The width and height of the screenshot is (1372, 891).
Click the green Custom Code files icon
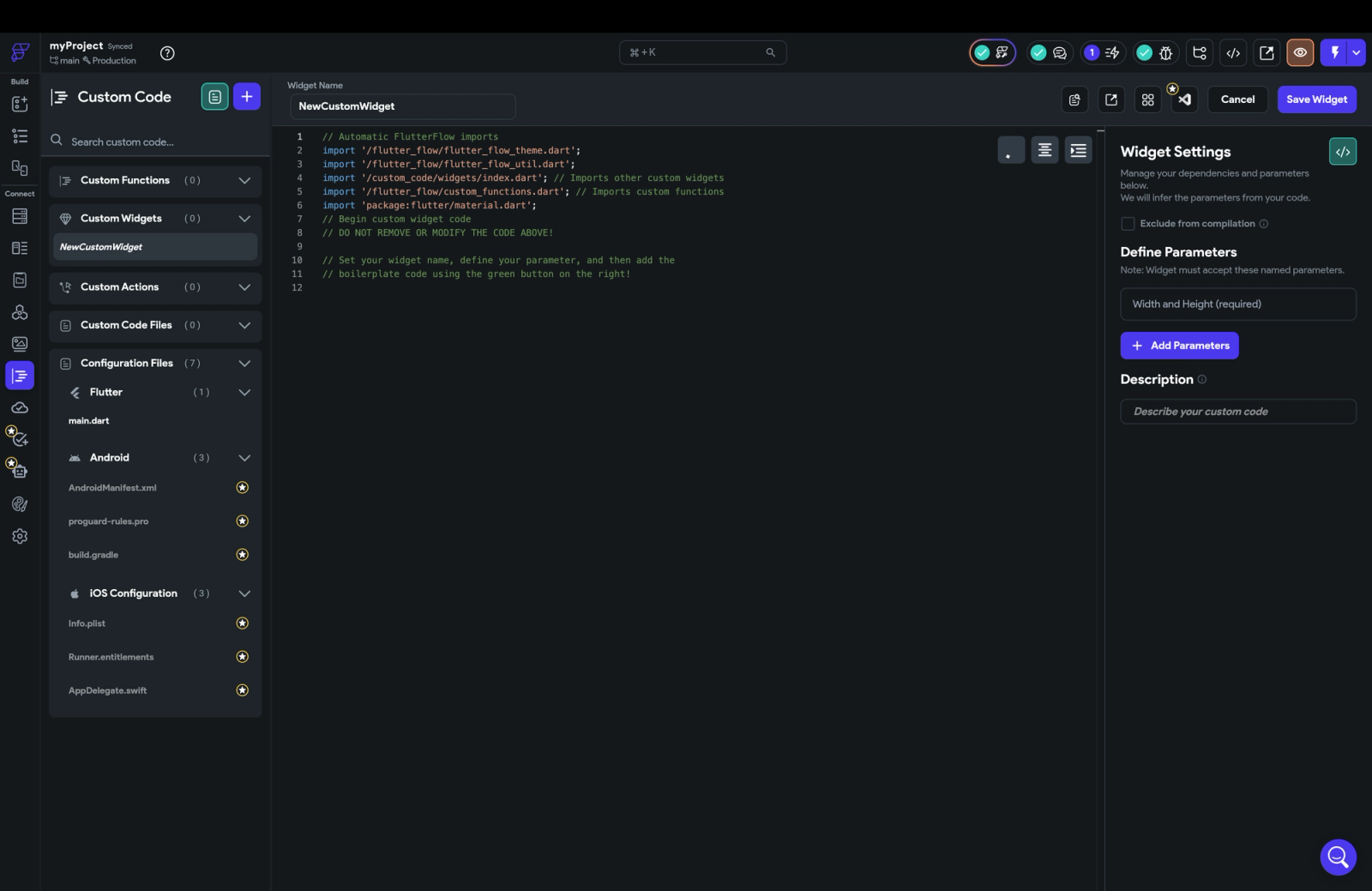coord(215,97)
